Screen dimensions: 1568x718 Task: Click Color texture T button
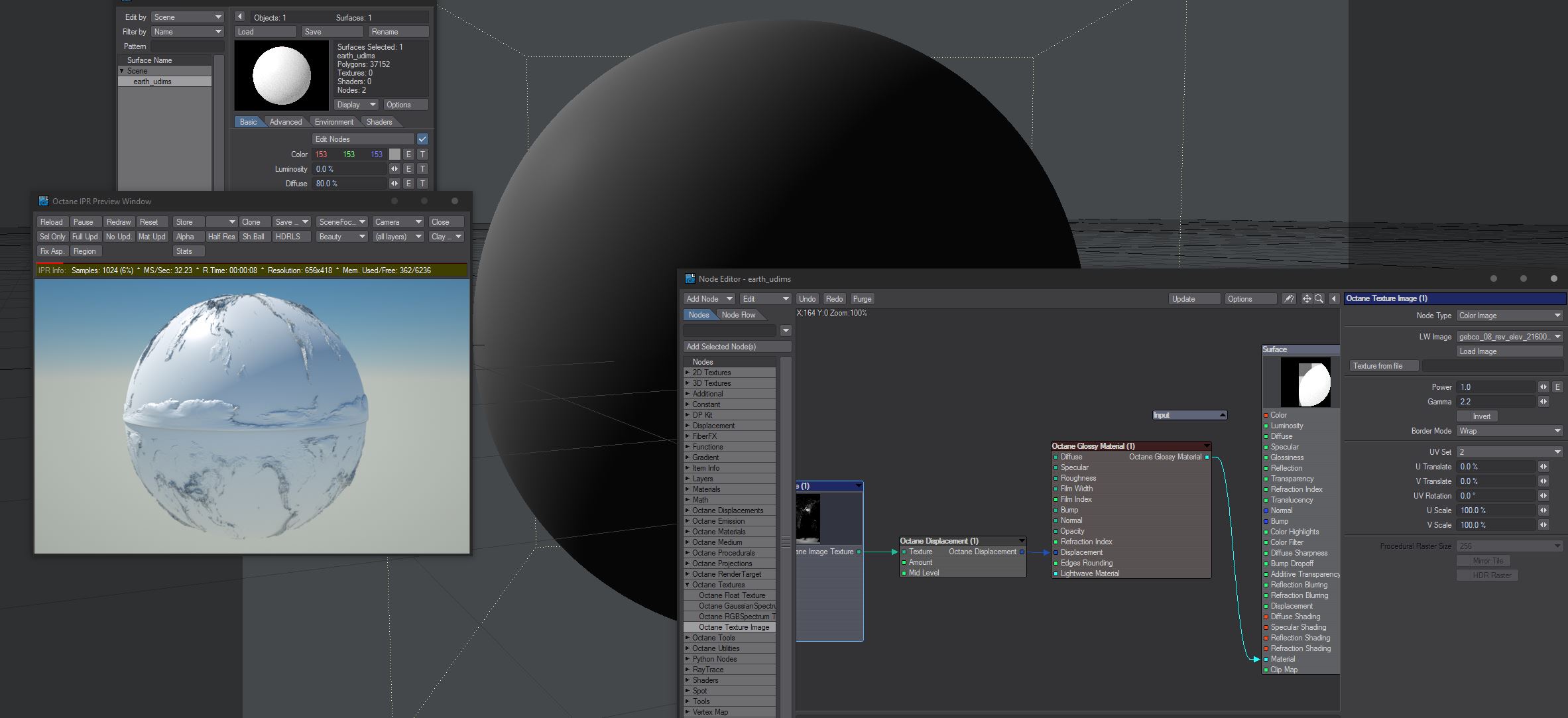pyautogui.click(x=422, y=154)
